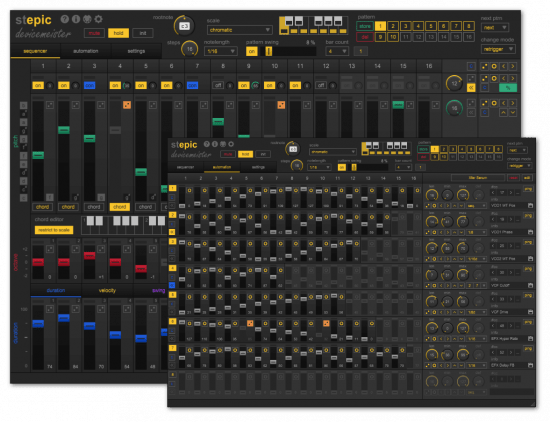Click randomize dice icon in pitch row controls
The height and width of the screenshot is (422, 550).
(x=484, y=103)
